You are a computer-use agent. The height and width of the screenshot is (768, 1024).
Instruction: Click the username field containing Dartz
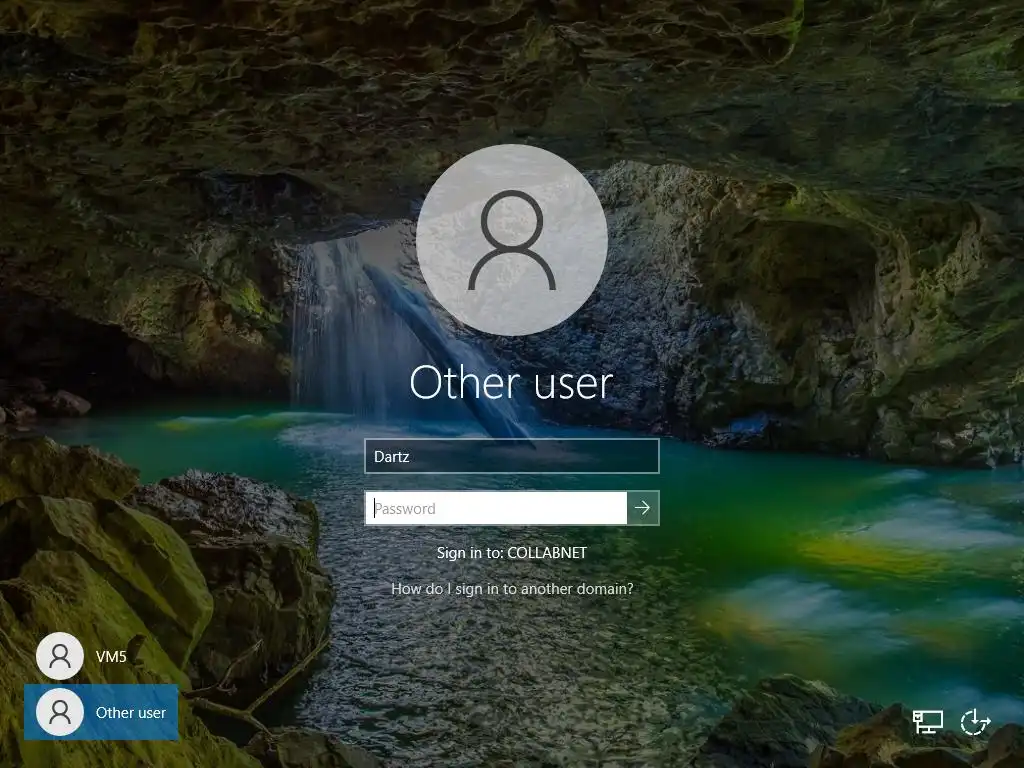tap(512, 456)
